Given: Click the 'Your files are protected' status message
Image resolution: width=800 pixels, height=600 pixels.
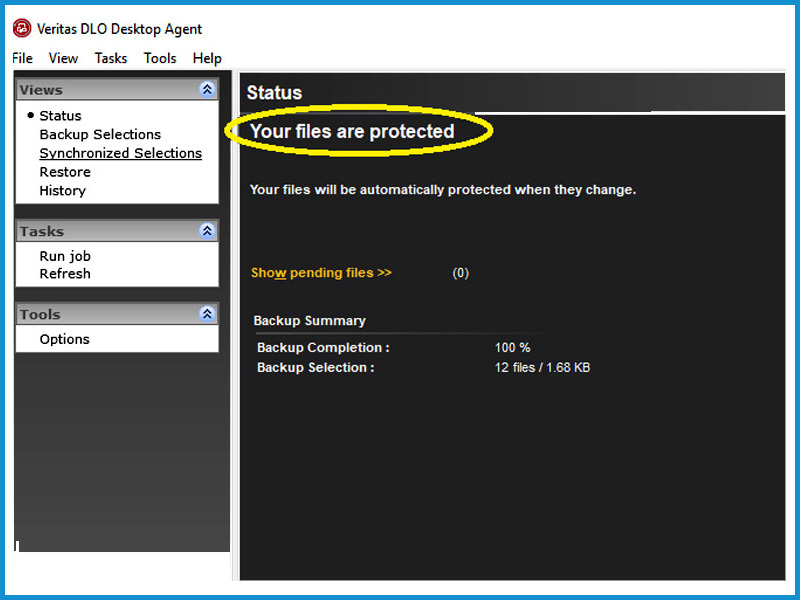Looking at the screenshot, I should pos(352,131).
